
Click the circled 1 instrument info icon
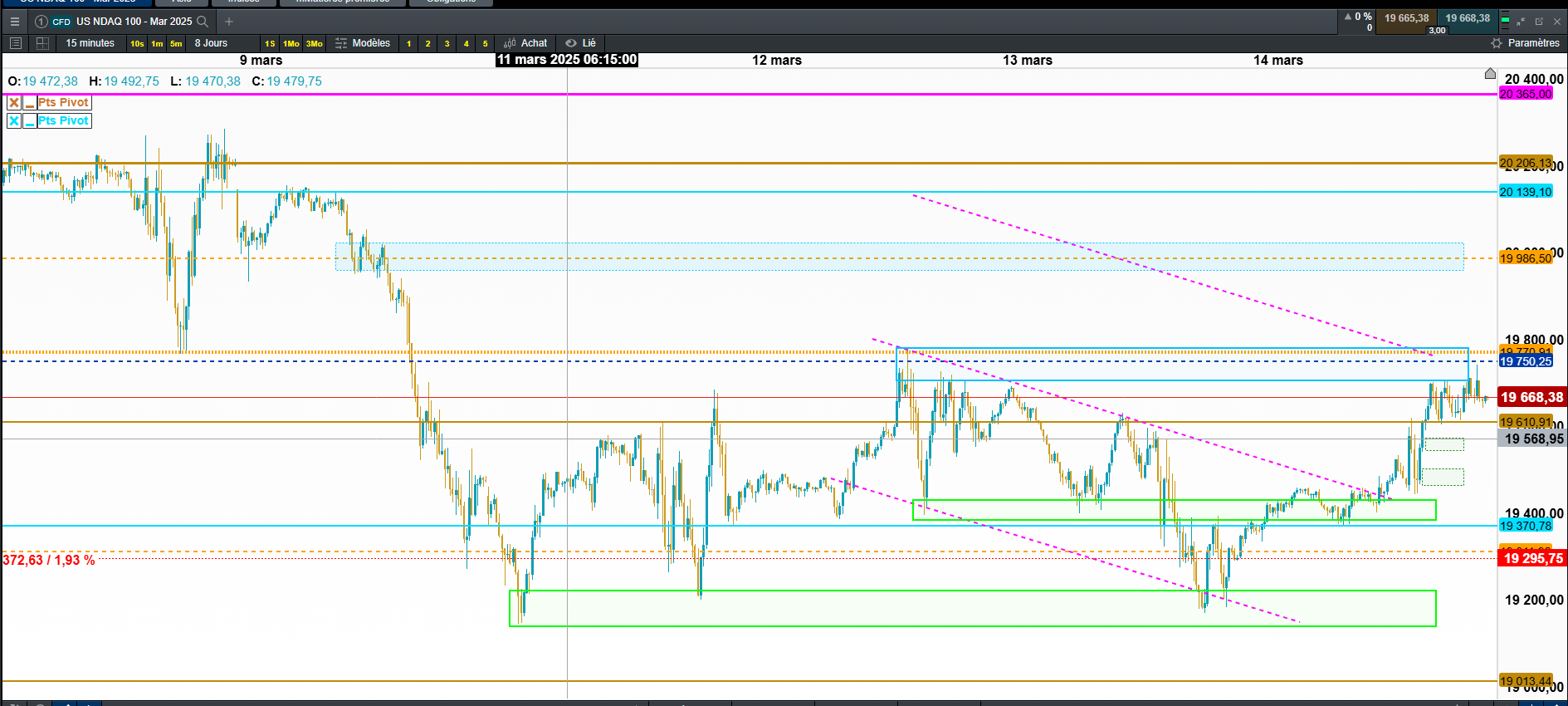click(42, 22)
